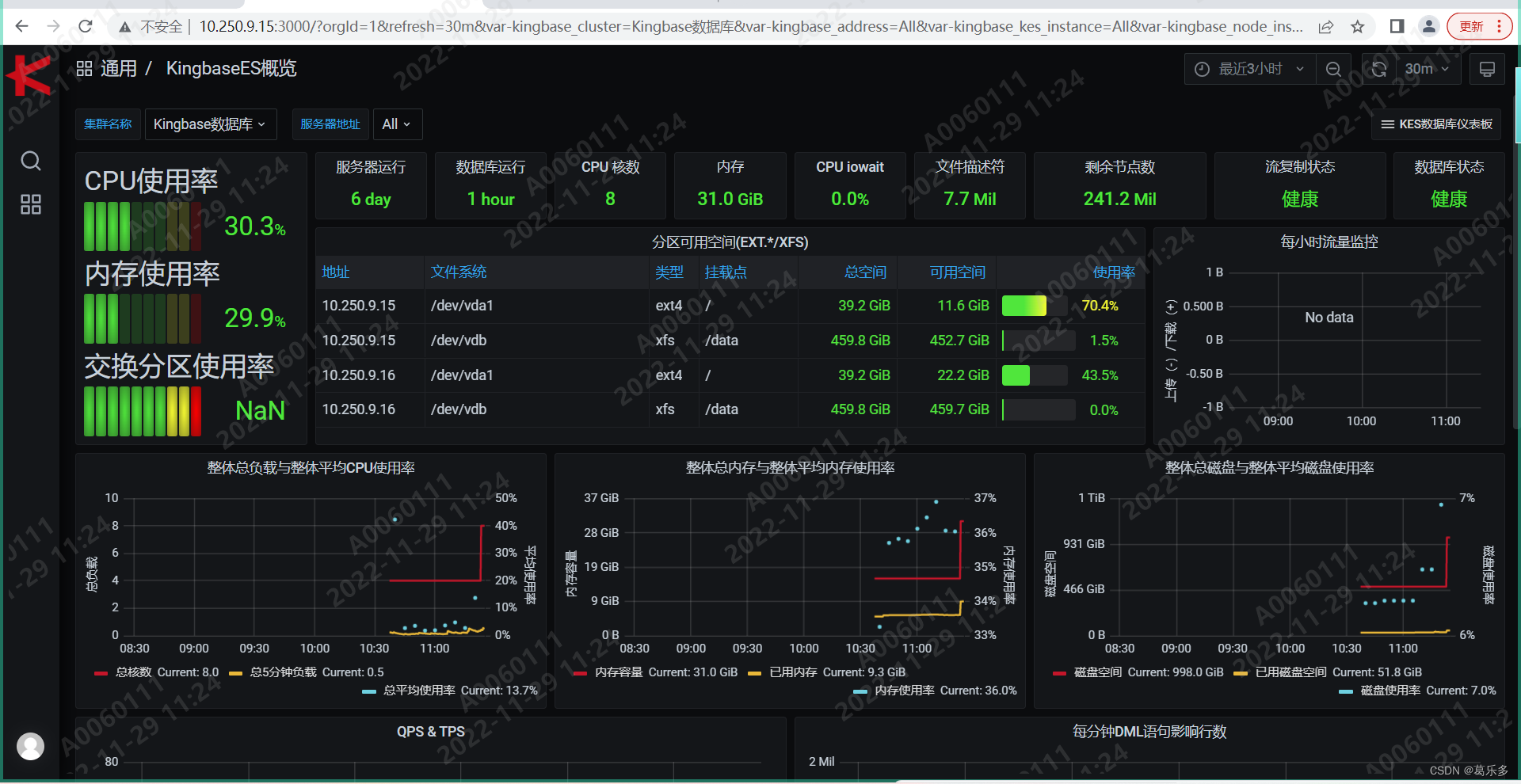The width and height of the screenshot is (1521, 784).
Task: Sort table by 类型 column header
Action: point(669,272)
